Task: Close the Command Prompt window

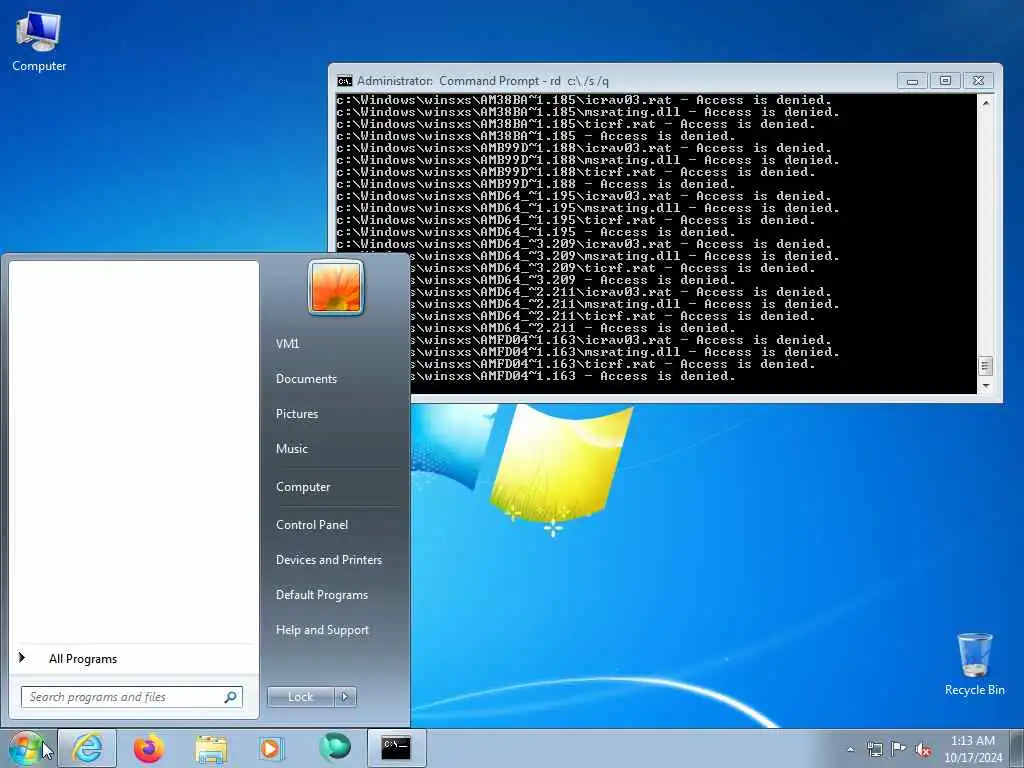Action: click(x=978, y=81)
